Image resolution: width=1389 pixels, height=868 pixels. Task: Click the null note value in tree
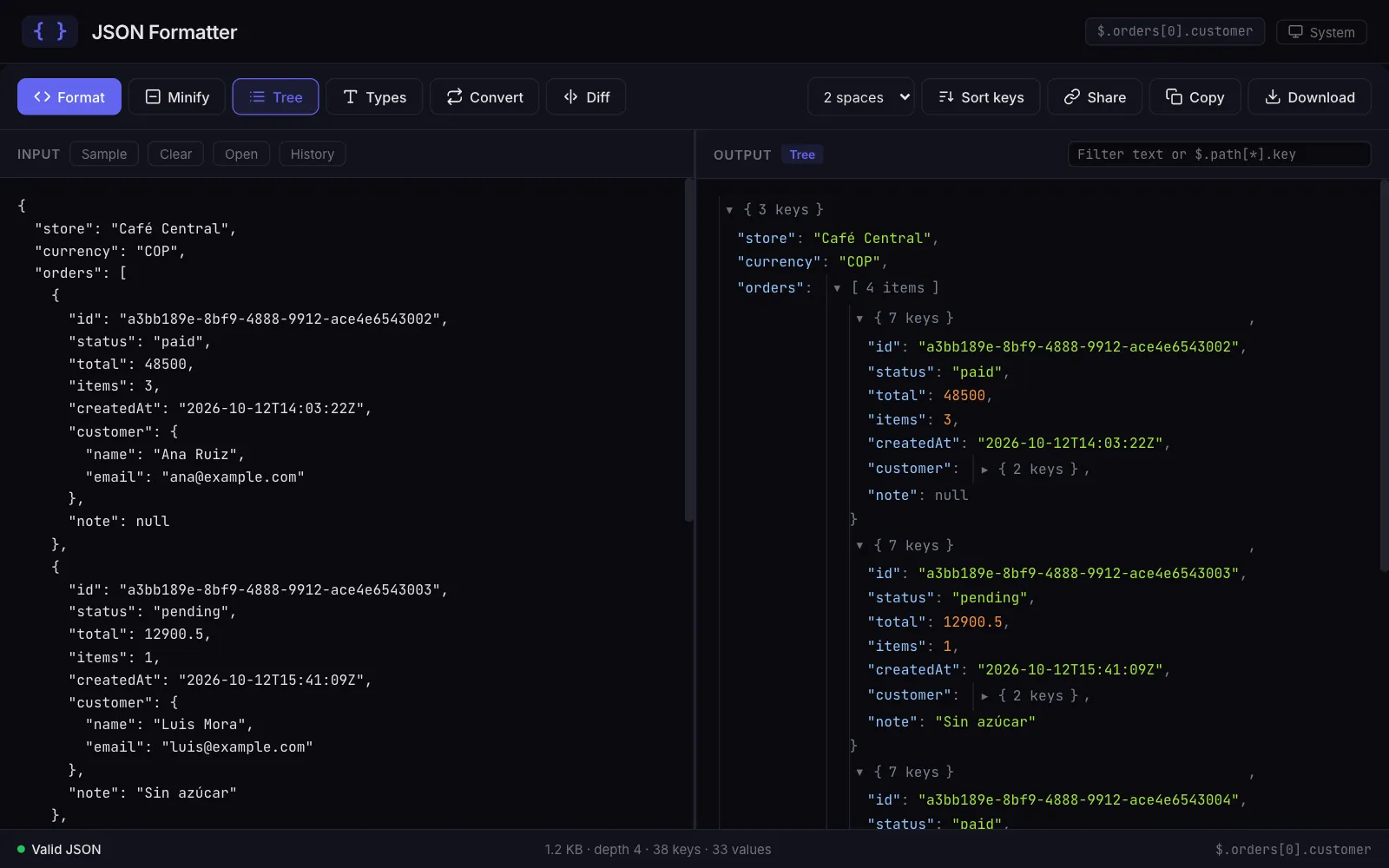click(951, 495)
